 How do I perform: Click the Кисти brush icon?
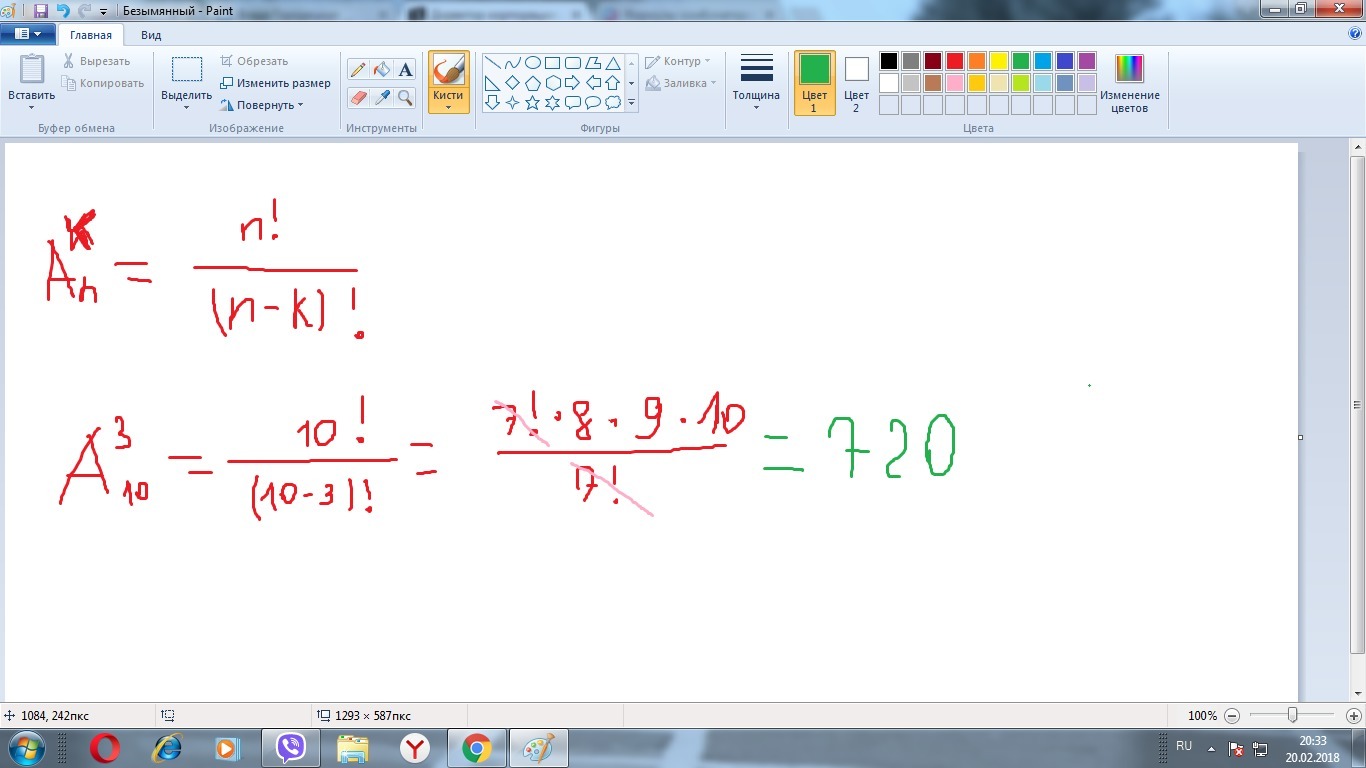click(449, 70)
